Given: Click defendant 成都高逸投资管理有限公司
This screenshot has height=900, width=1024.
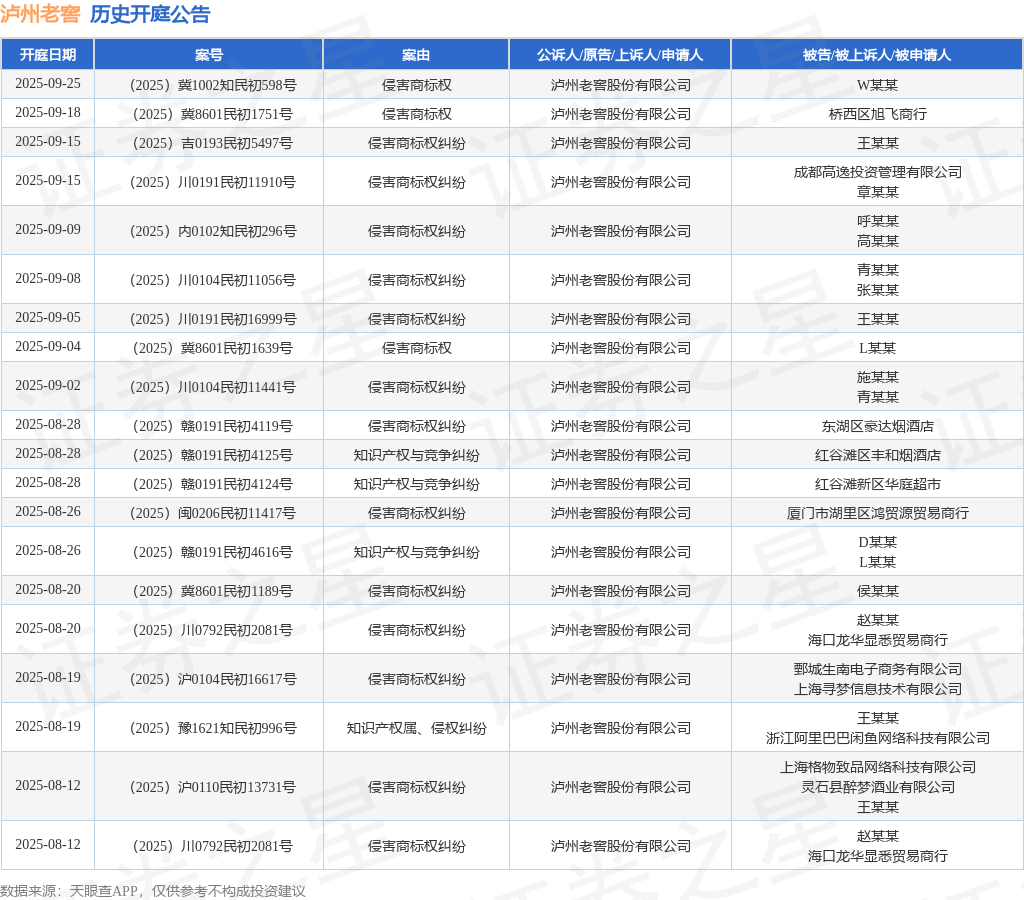Looking at the screenshot, I should (877, 172).
